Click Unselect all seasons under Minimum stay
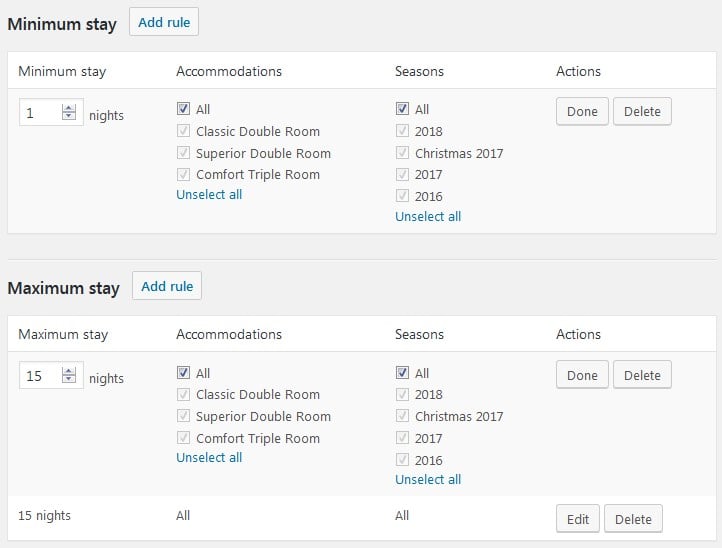This screenshot has width=722, height=548. [428, 216]
